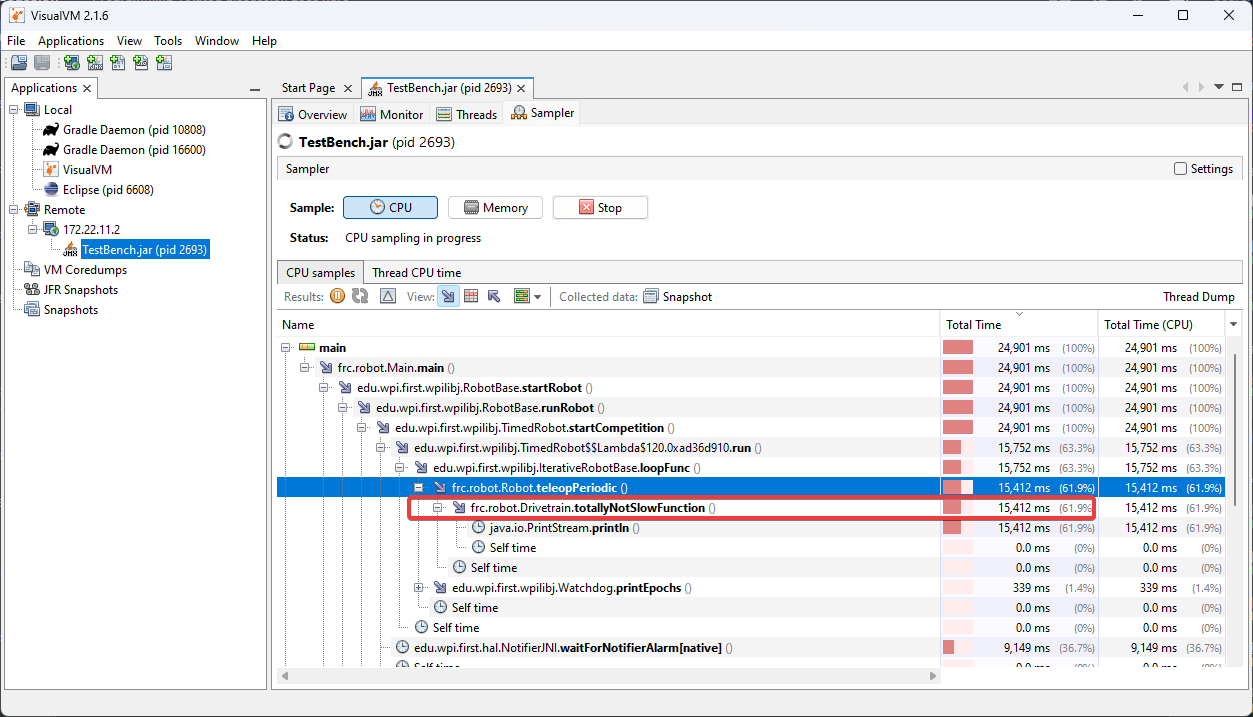Toggle the delta results display

point(386,296)
